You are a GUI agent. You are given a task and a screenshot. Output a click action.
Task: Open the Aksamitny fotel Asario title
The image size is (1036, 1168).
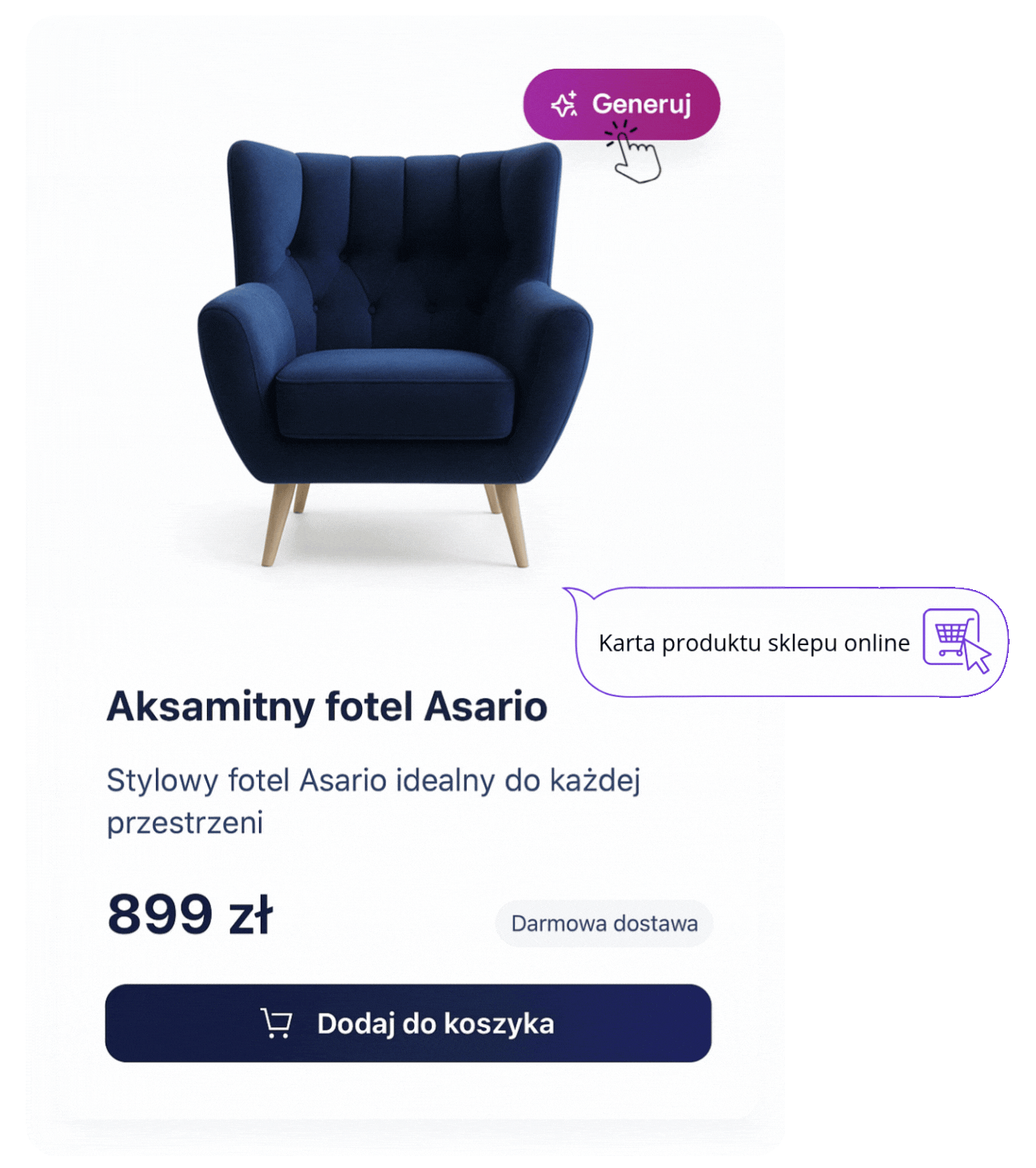(x=327, y=707)
